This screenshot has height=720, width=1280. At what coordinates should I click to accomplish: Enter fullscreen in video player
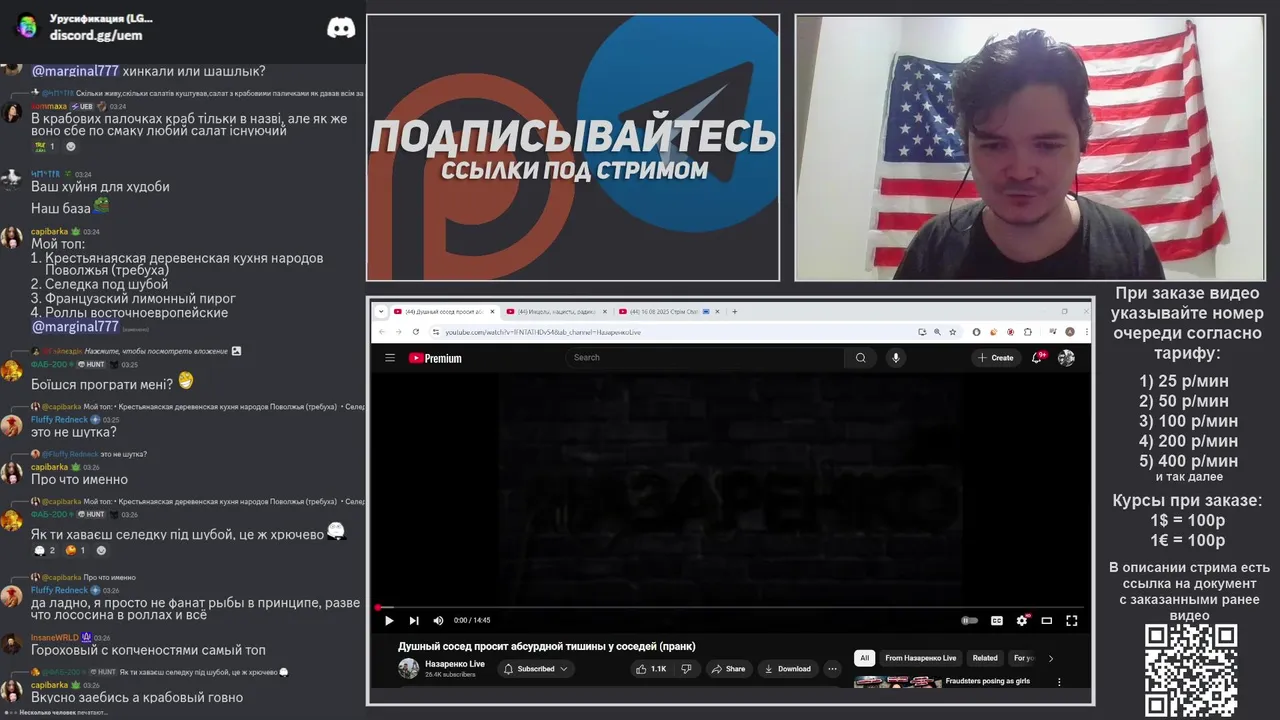pyautogui.click(x=1072, y=621)
